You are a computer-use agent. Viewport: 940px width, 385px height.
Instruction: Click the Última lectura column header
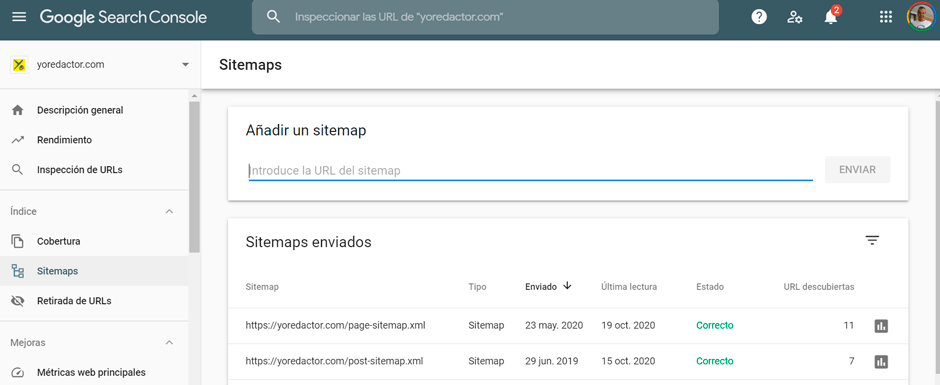click(629, 287)
